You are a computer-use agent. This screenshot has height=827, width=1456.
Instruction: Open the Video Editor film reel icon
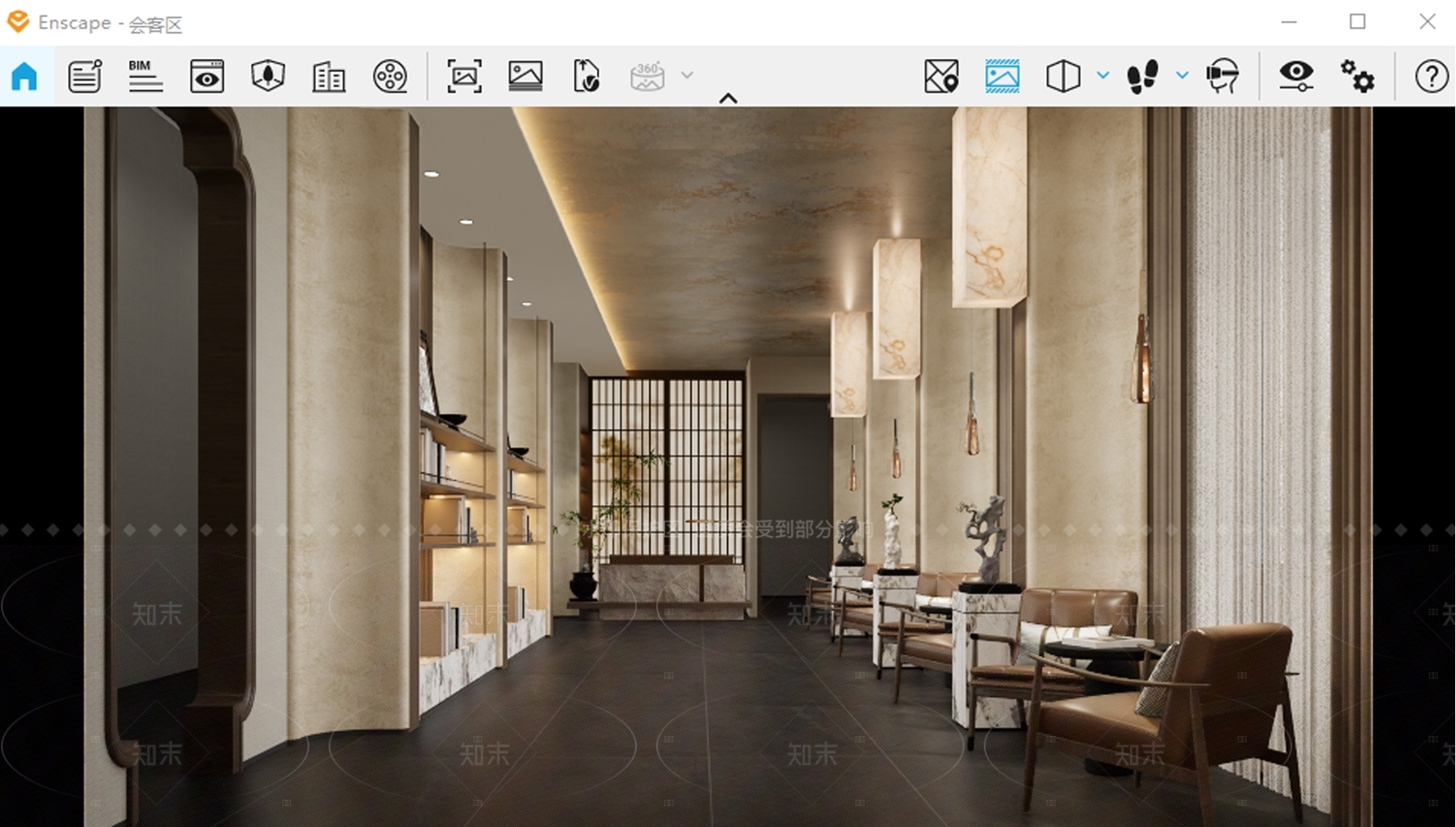click(390, 76)
